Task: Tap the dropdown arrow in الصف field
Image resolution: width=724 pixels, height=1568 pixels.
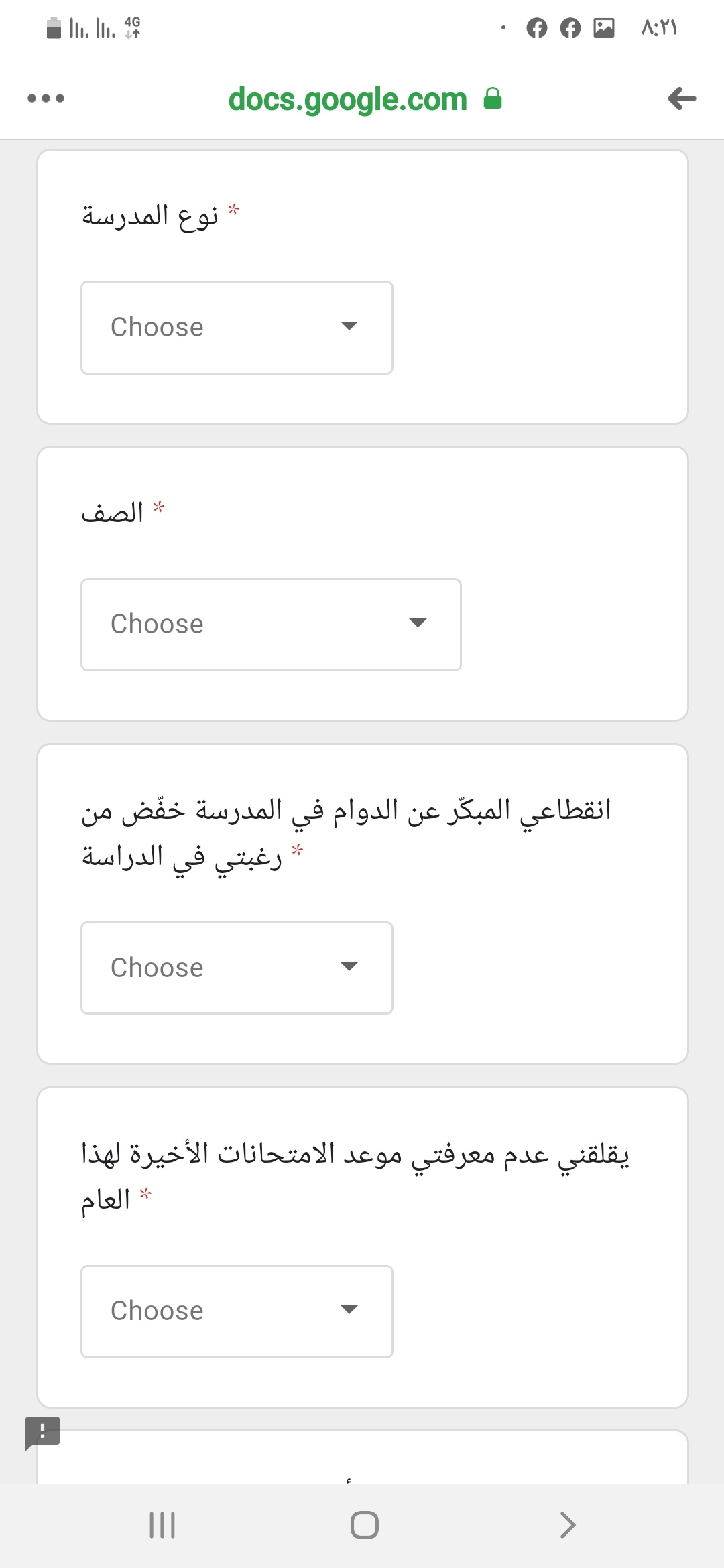Action: tap(418, 623)
